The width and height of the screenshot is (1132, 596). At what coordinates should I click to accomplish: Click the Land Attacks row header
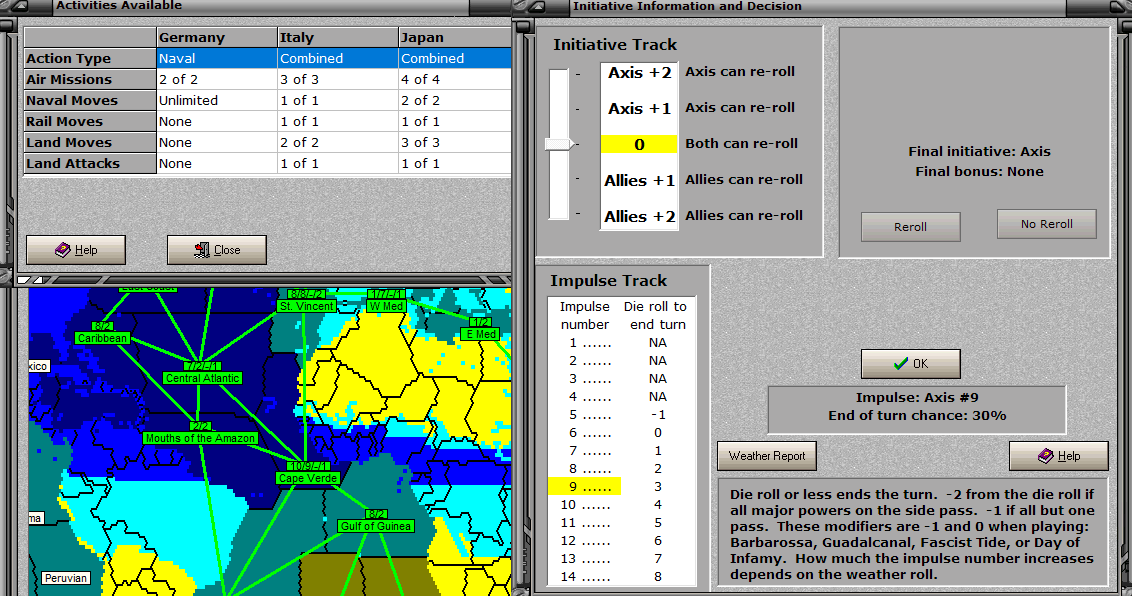pyautogui.click(x=90, y=163)
